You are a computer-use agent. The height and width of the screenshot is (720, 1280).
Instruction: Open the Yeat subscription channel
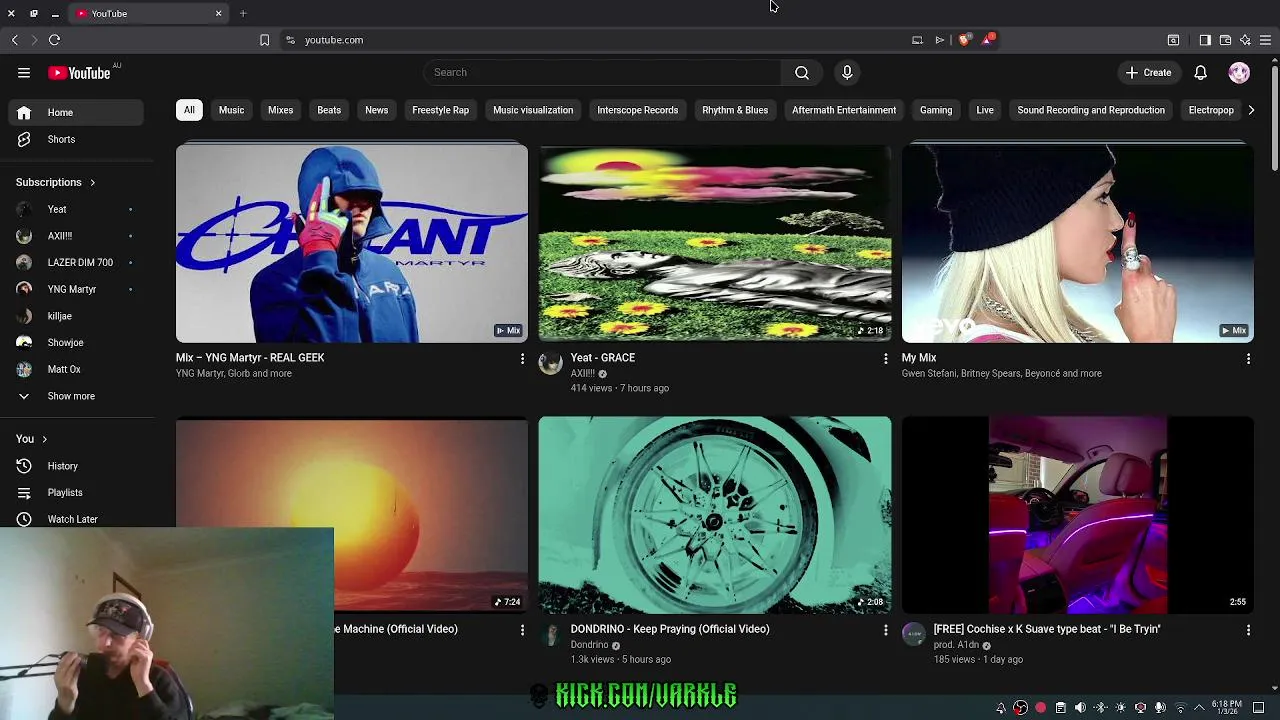(x=76, y=209)
